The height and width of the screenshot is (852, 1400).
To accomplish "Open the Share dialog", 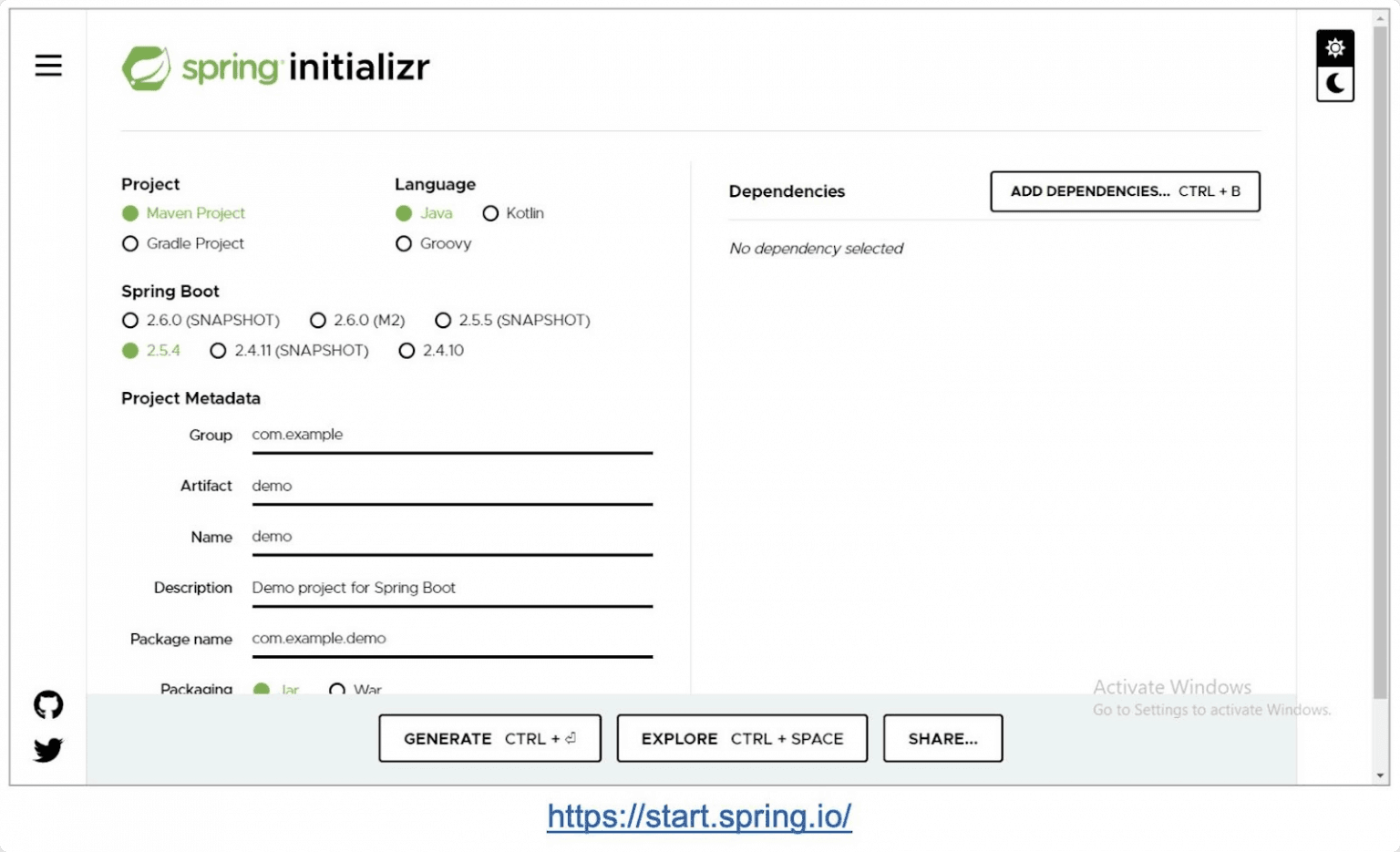I will coord(942,738).
